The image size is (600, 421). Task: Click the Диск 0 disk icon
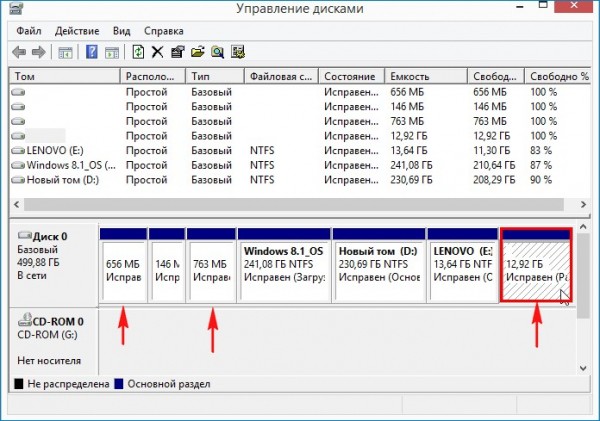(x=25, y=235)
